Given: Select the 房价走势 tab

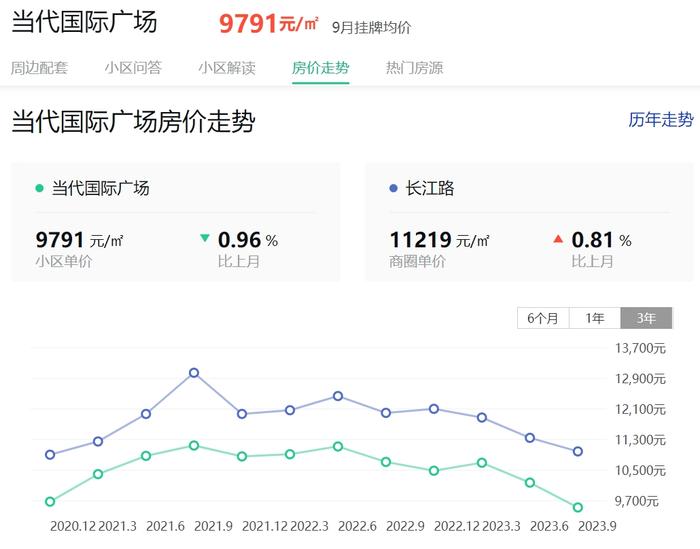Looking at the screenshot, I should pos(320,68).
